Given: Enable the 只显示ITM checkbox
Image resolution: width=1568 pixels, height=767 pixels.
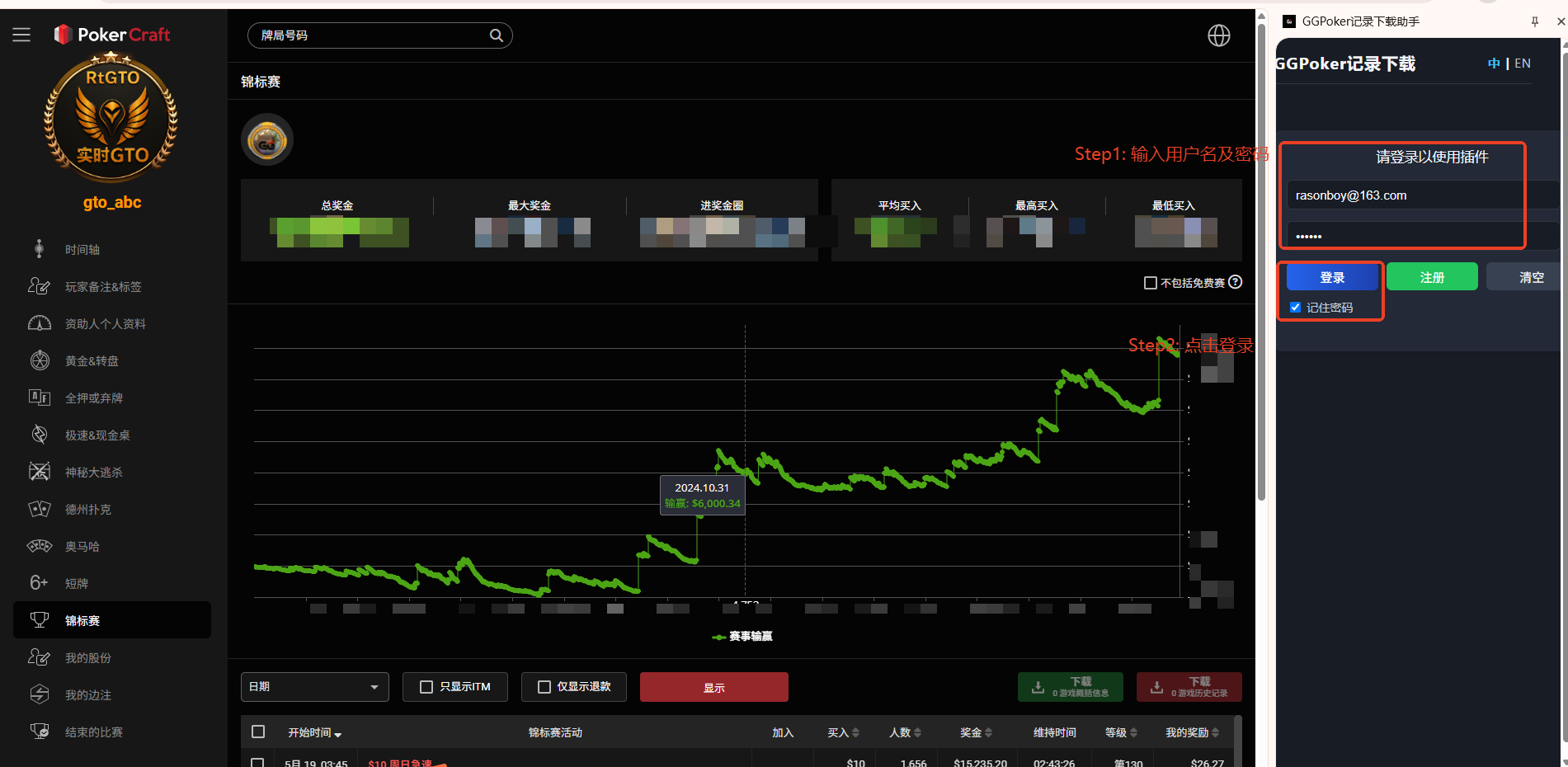Looking at the screenshot, I should [426, 687].
